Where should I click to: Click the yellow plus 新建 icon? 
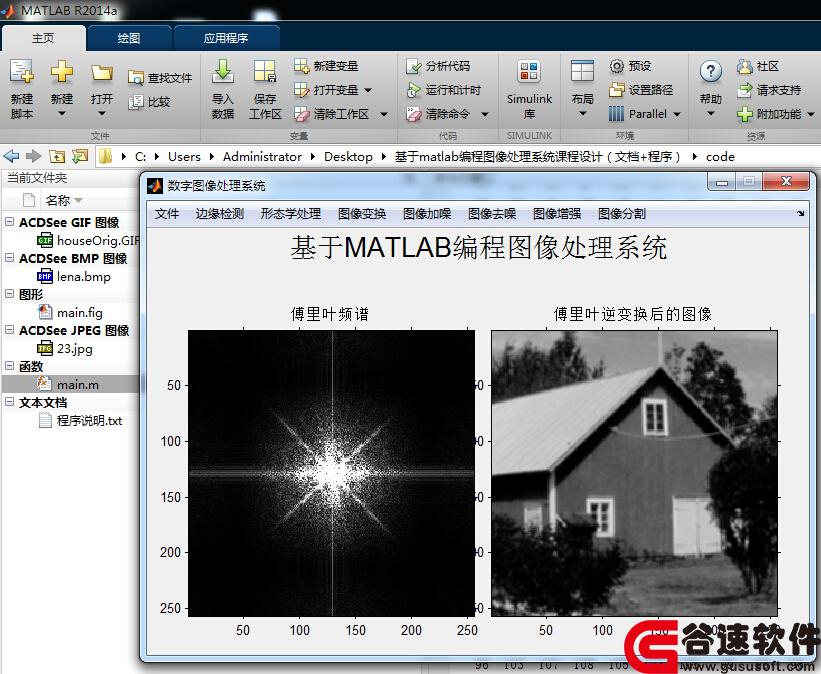[x=62, y=71]
